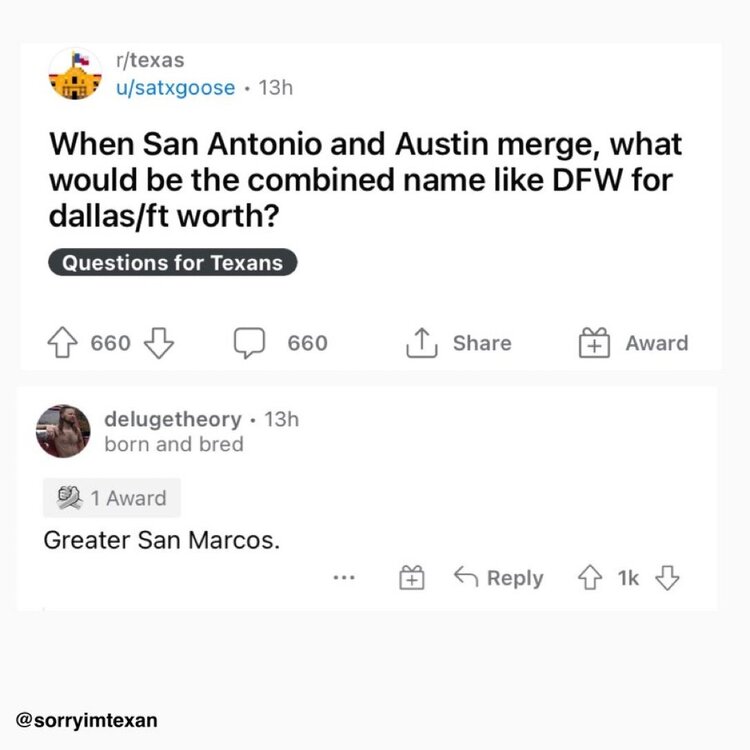Screen dimensions: 750x750
Task: Click the @sorryimtexan watermark handle
Action: [87, 720]
